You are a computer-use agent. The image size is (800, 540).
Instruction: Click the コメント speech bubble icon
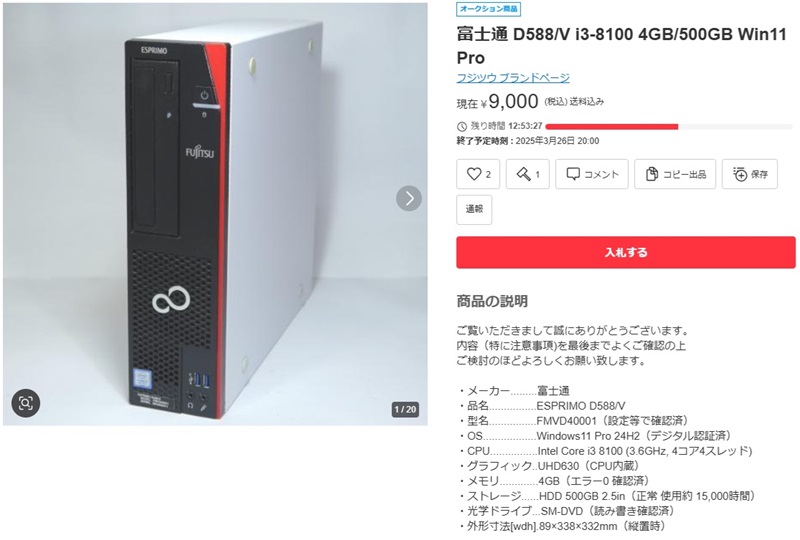573,174
